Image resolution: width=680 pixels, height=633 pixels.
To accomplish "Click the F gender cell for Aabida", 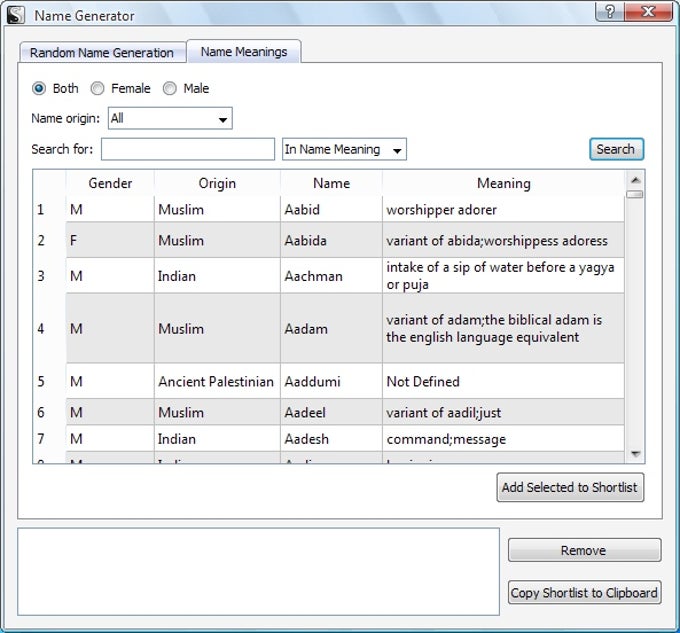I will (110, 240).
